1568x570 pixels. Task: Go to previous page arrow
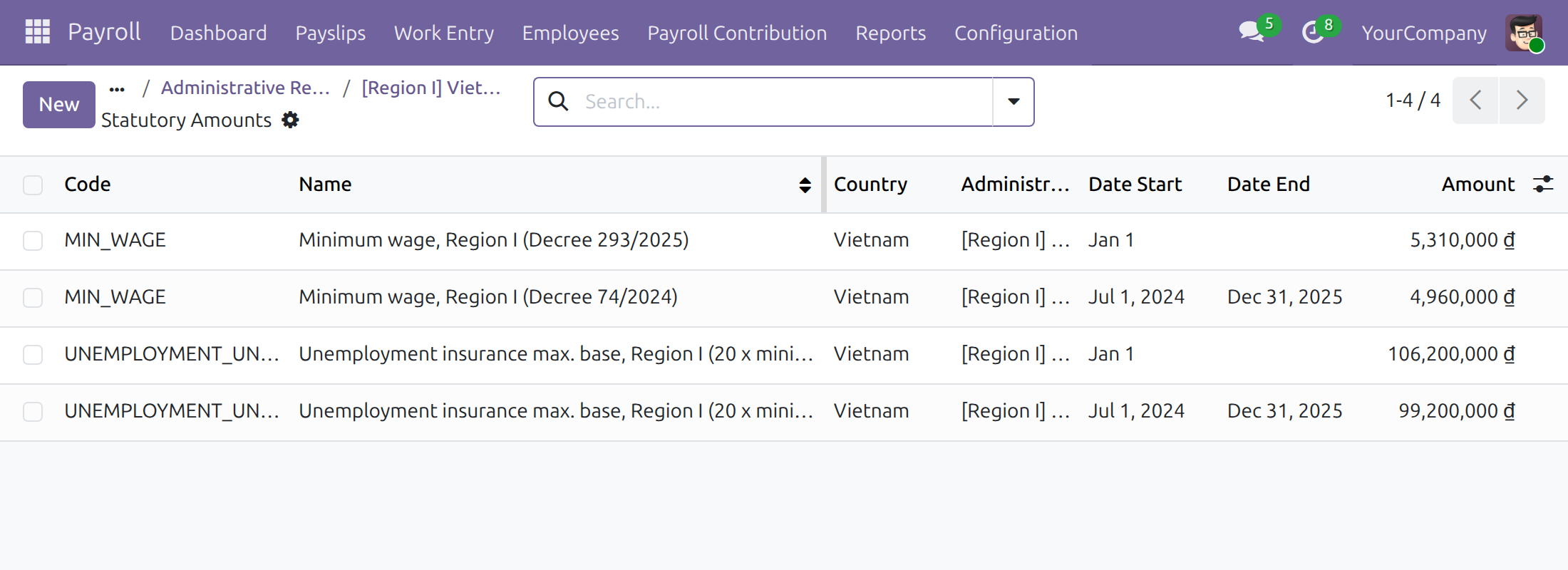pos(1475,100)
